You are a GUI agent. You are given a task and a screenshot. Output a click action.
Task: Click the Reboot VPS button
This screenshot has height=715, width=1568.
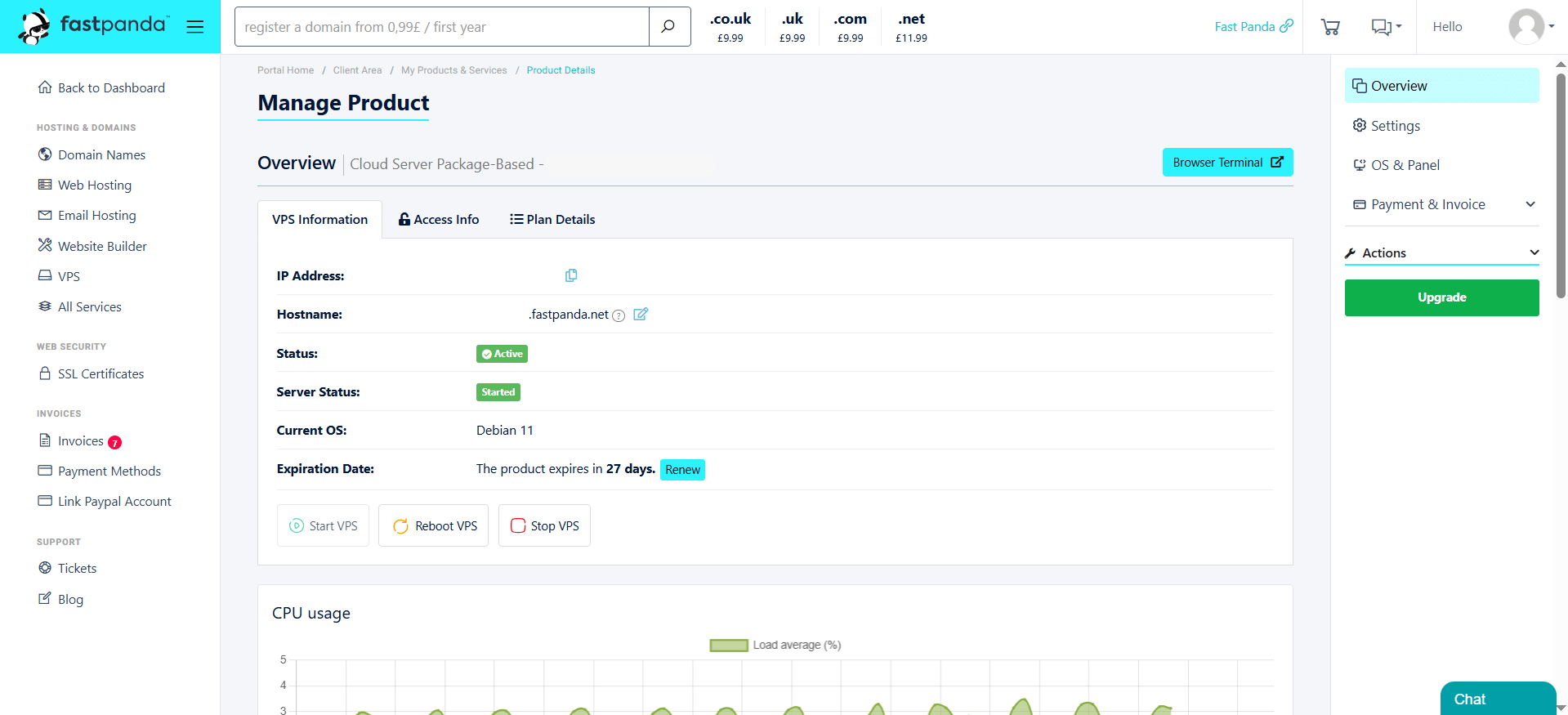coord(433,525)
